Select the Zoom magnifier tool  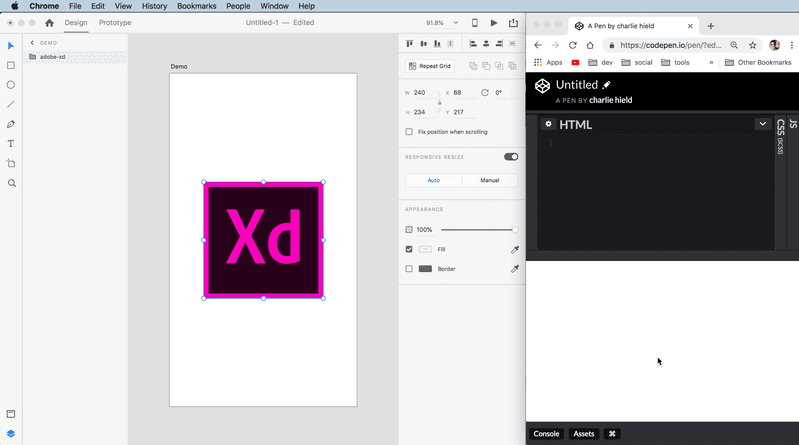(12, 183)
